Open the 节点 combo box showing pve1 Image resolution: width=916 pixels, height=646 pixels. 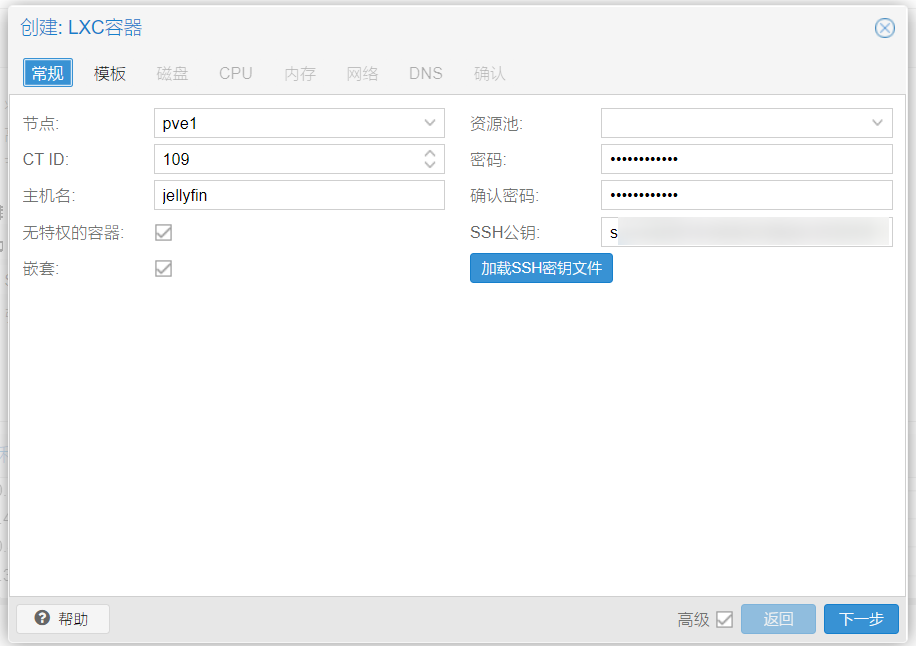coord(290,123)
